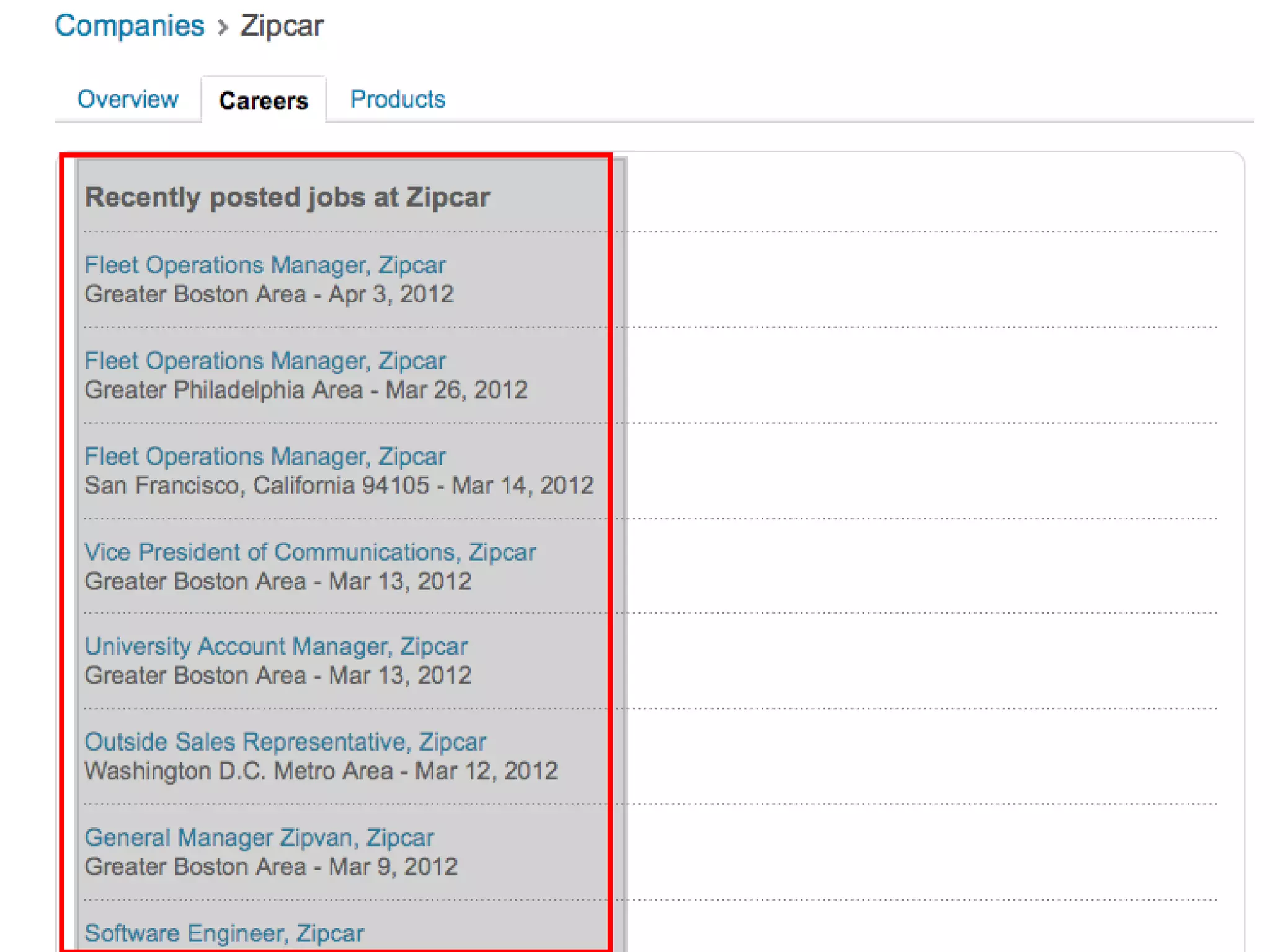
Task: Click the 'Recently posted jobs at Zipcar' heading
Action: [x=287, y=197]
